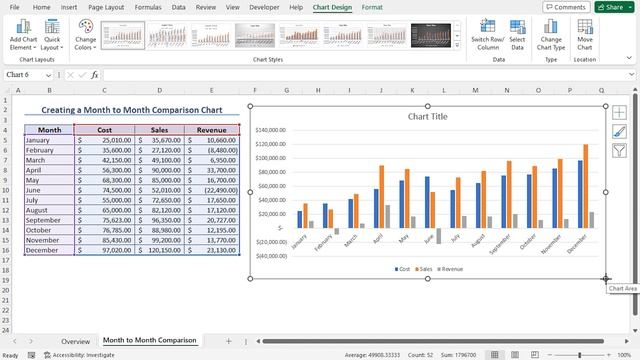Click the vertical scrollbar thumb
Screen dimensions: 640x360
[x=635, y=204]
